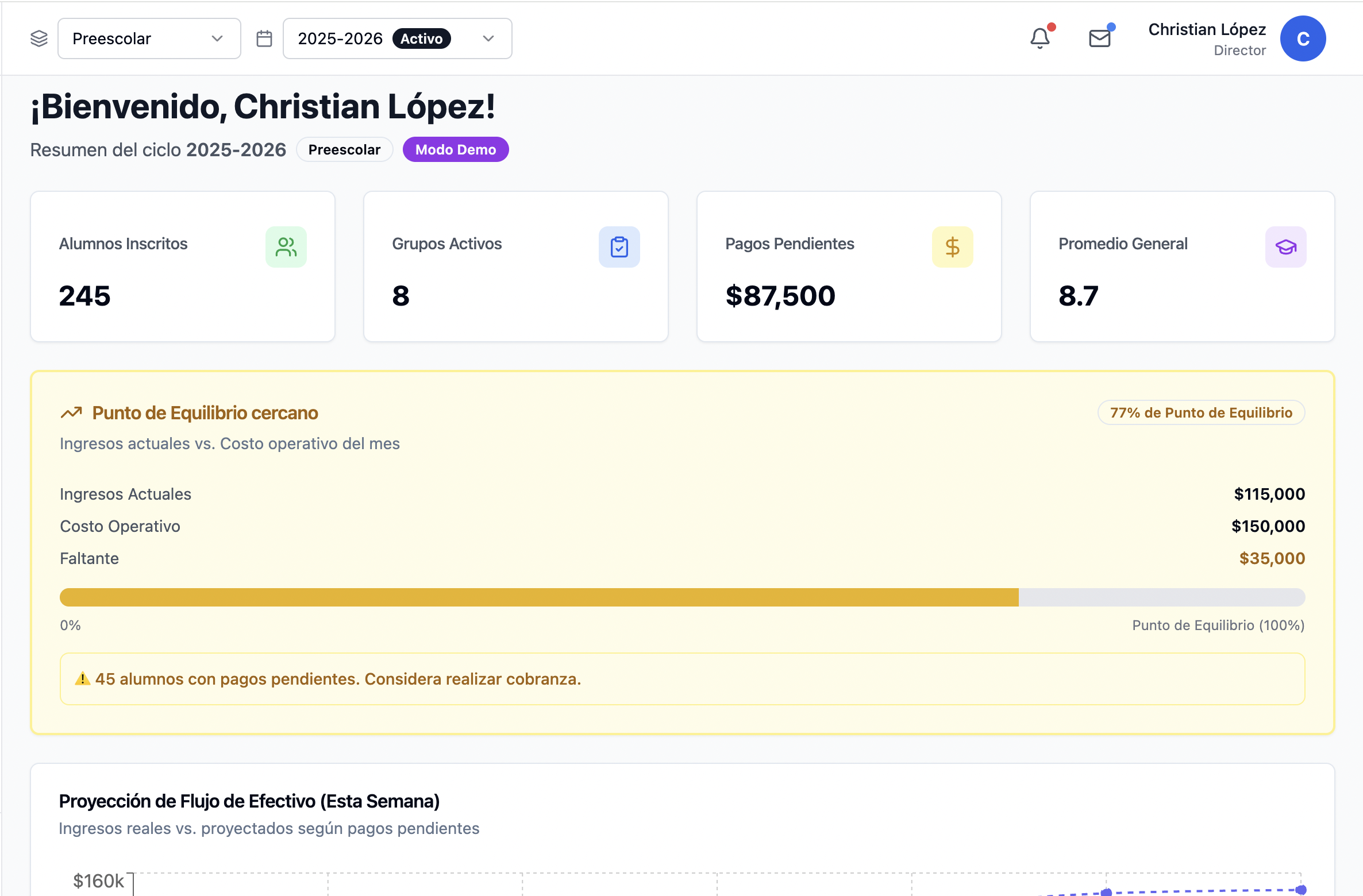This screenshot has height=896, width=1363.
Task: Click the warning triangle in payment alert
Action: 83,679
